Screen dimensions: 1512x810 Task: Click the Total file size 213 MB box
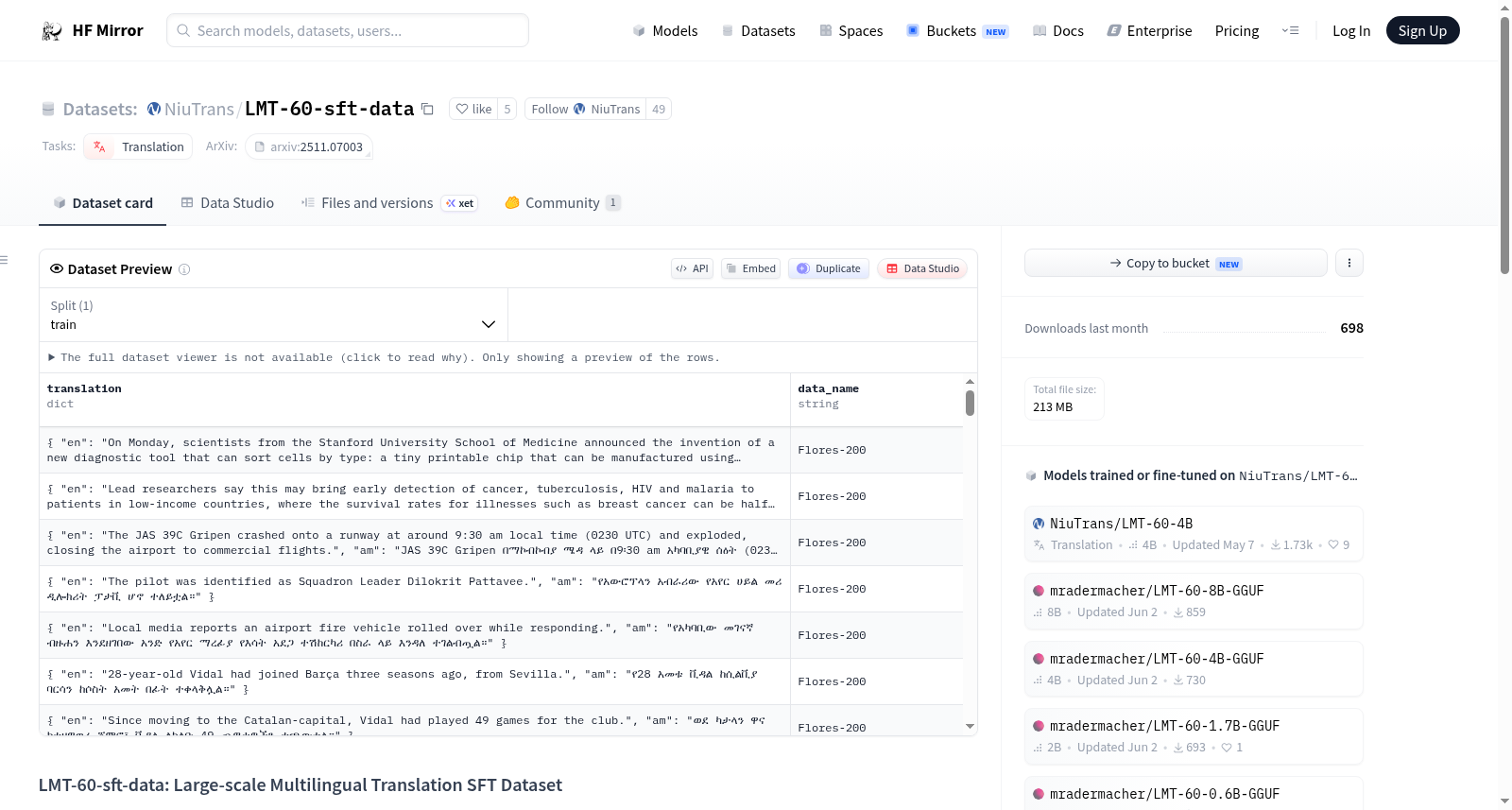(1064, 398)
